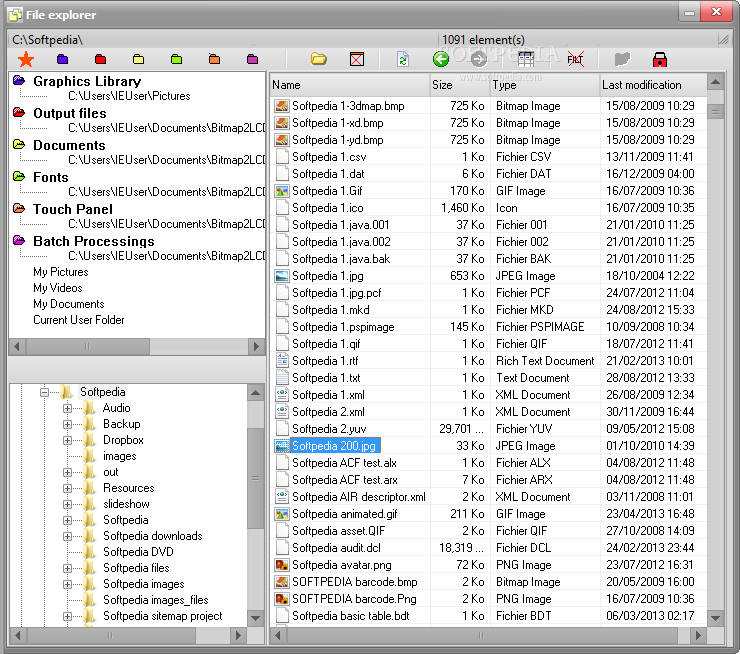
Task: Click the orange star favorites icon
Action: tap(26, 59)
